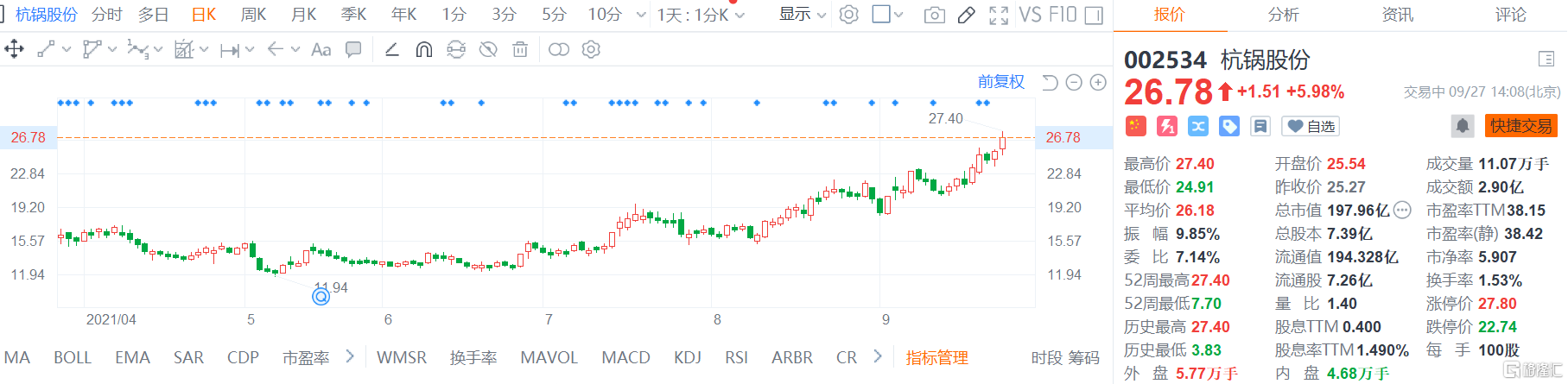Select the 月K monthly candlestick period

tap(304, 15)
